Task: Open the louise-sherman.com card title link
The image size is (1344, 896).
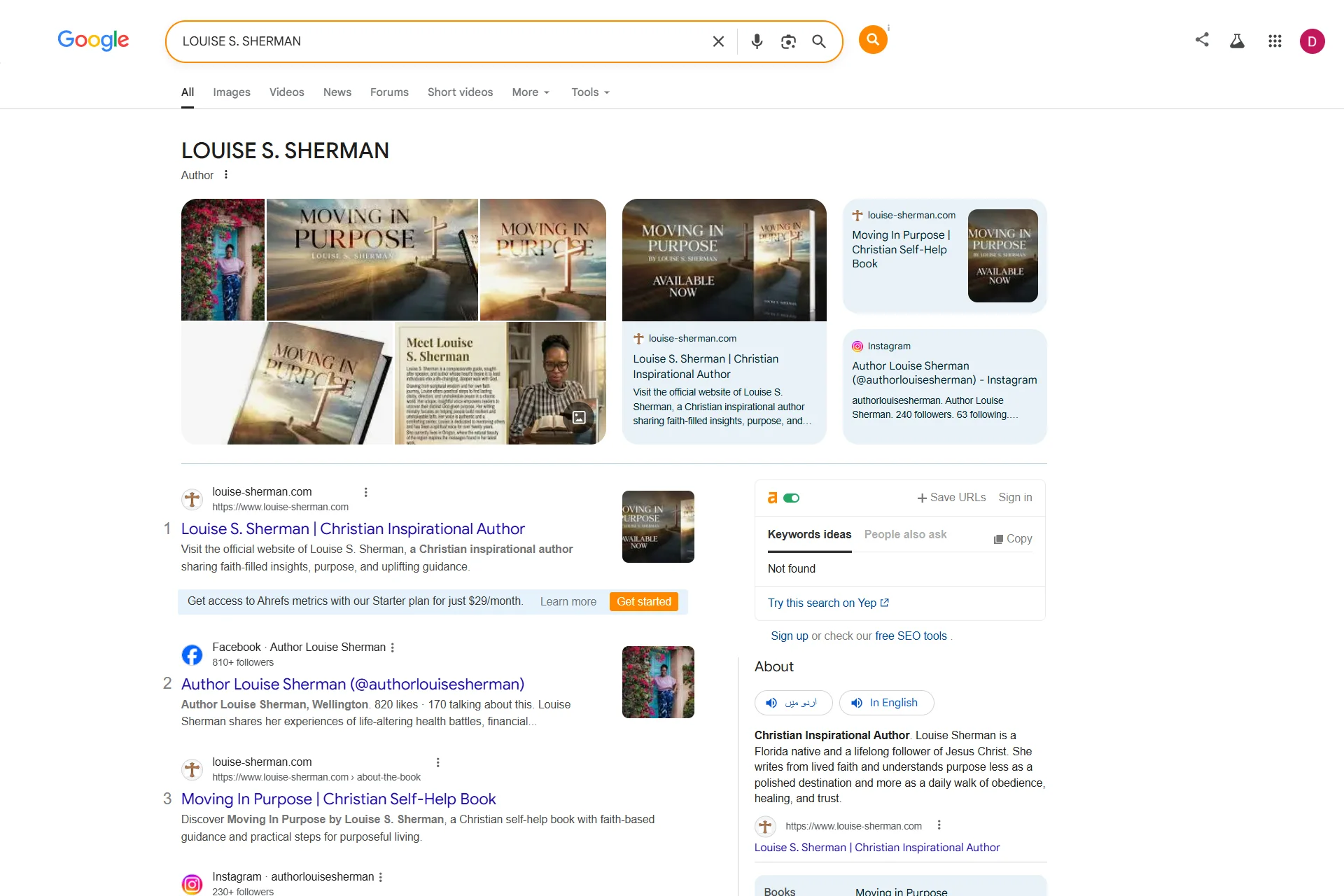Action: tap(706, 367)
